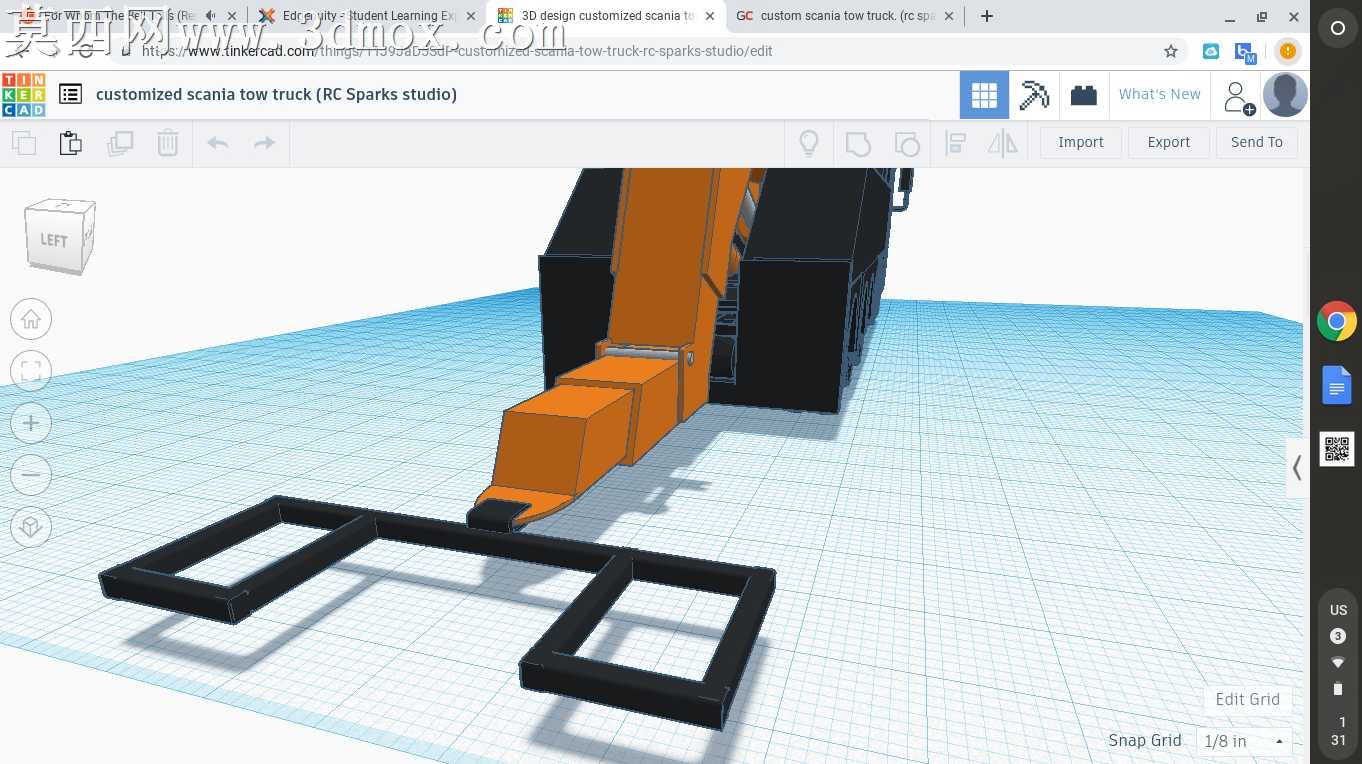Edit the design title text
This screenshot has width=1362, height=764.
coord(276,94)
